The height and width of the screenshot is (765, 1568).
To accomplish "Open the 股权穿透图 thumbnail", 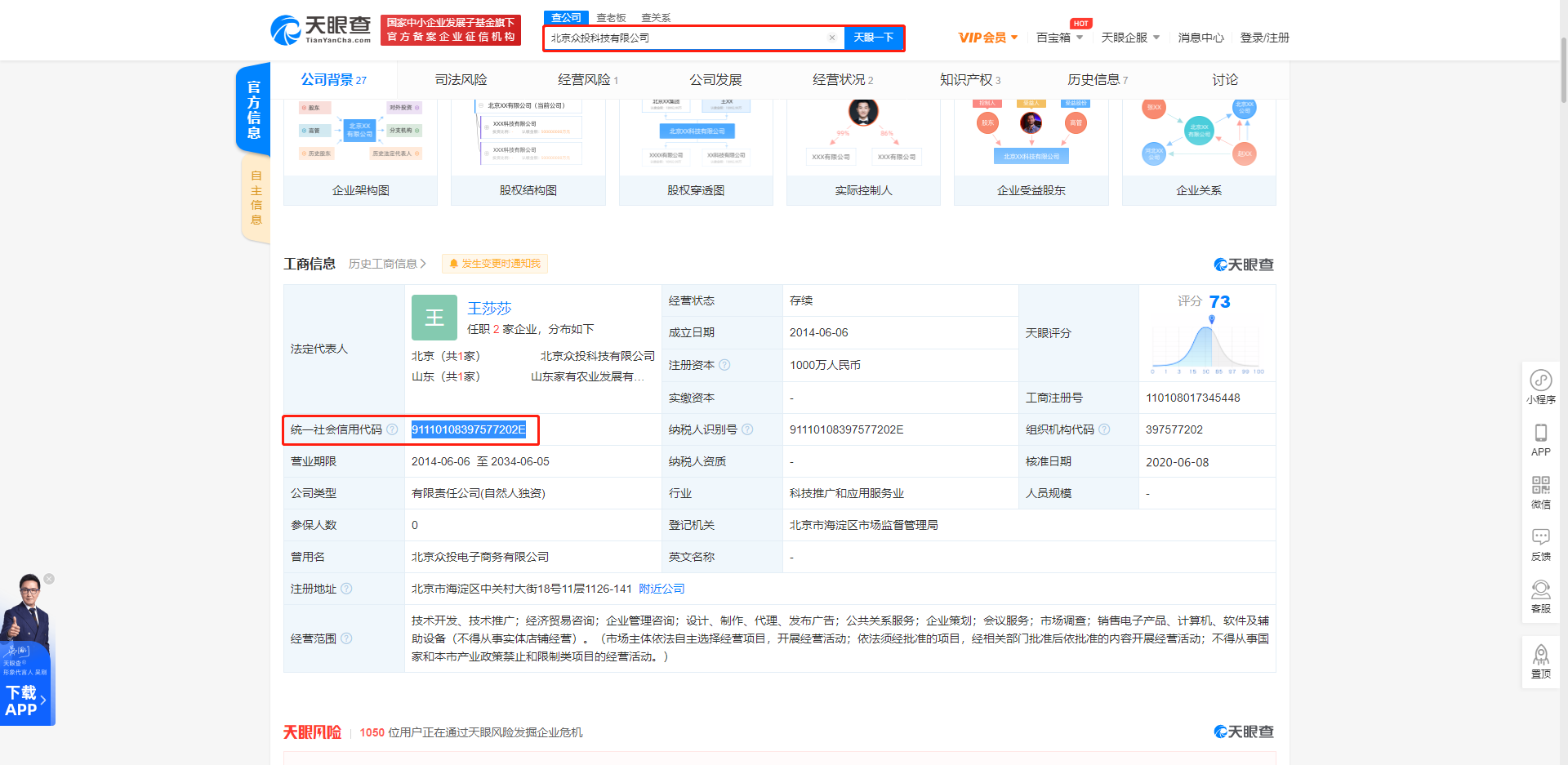I will click(696, 152).
